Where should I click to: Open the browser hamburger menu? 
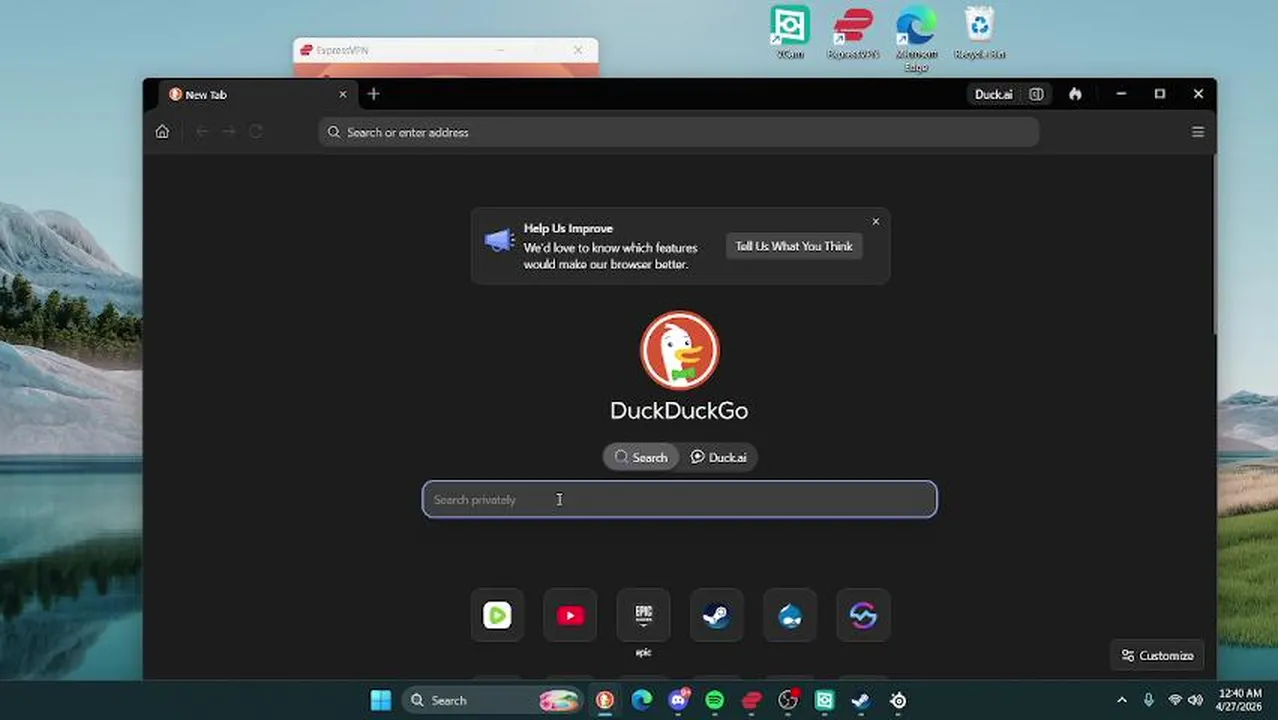[x=1198, y=132]
